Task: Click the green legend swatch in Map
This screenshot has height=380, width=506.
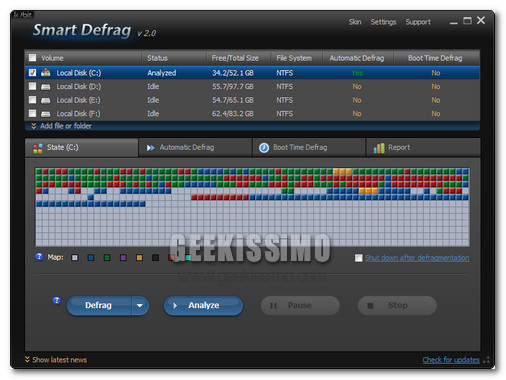Action: [x=107, y=258]
